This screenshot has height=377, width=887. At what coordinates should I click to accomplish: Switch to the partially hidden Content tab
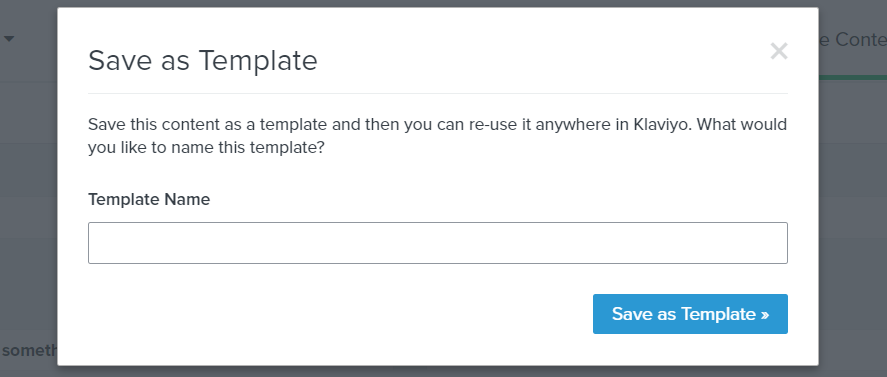(x=852, y=40)
